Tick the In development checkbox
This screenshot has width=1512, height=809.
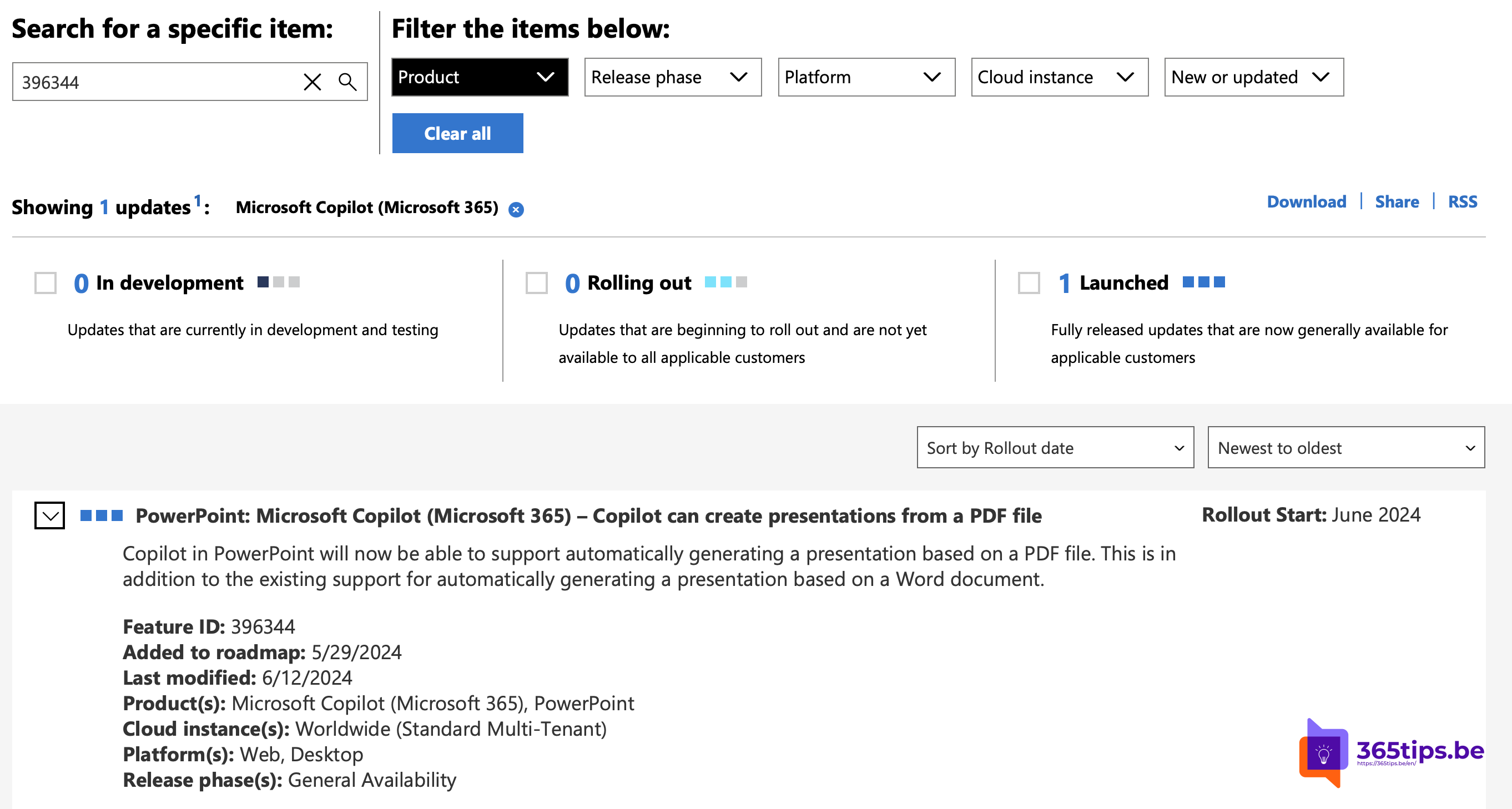pos(45,283)
